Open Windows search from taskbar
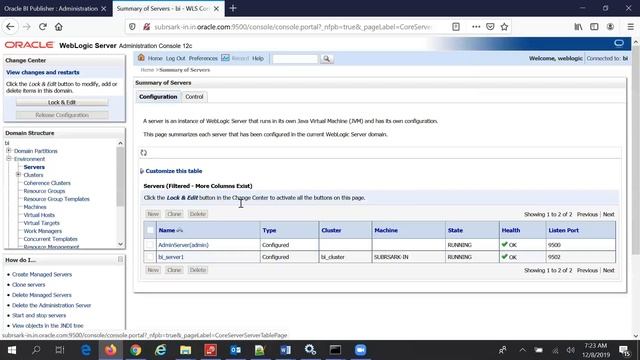 tap(36, 350)
